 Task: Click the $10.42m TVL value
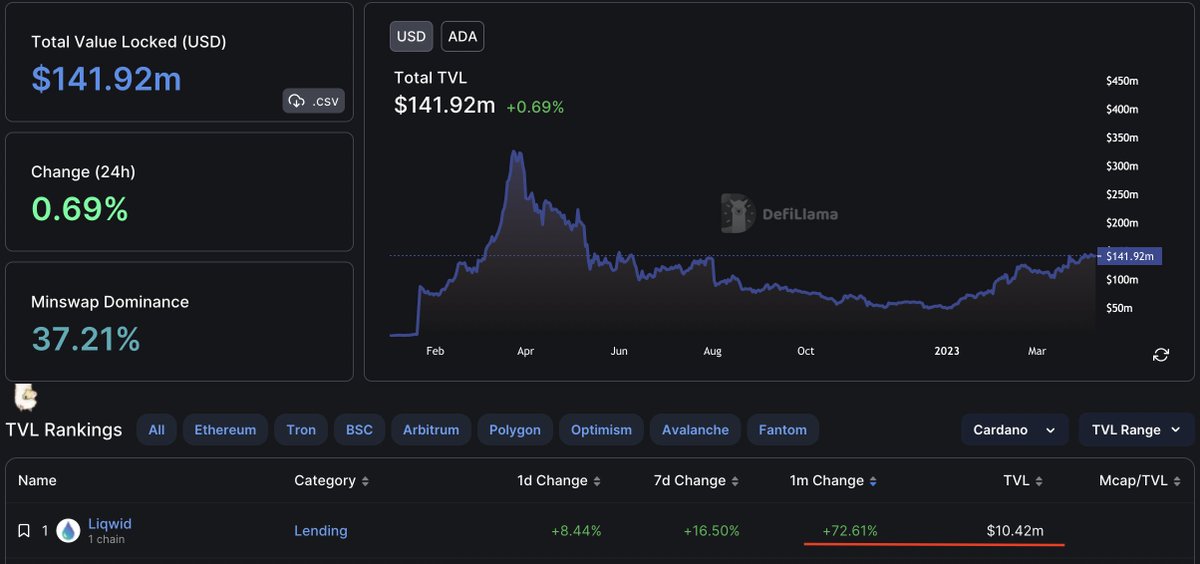[1014, 531]
